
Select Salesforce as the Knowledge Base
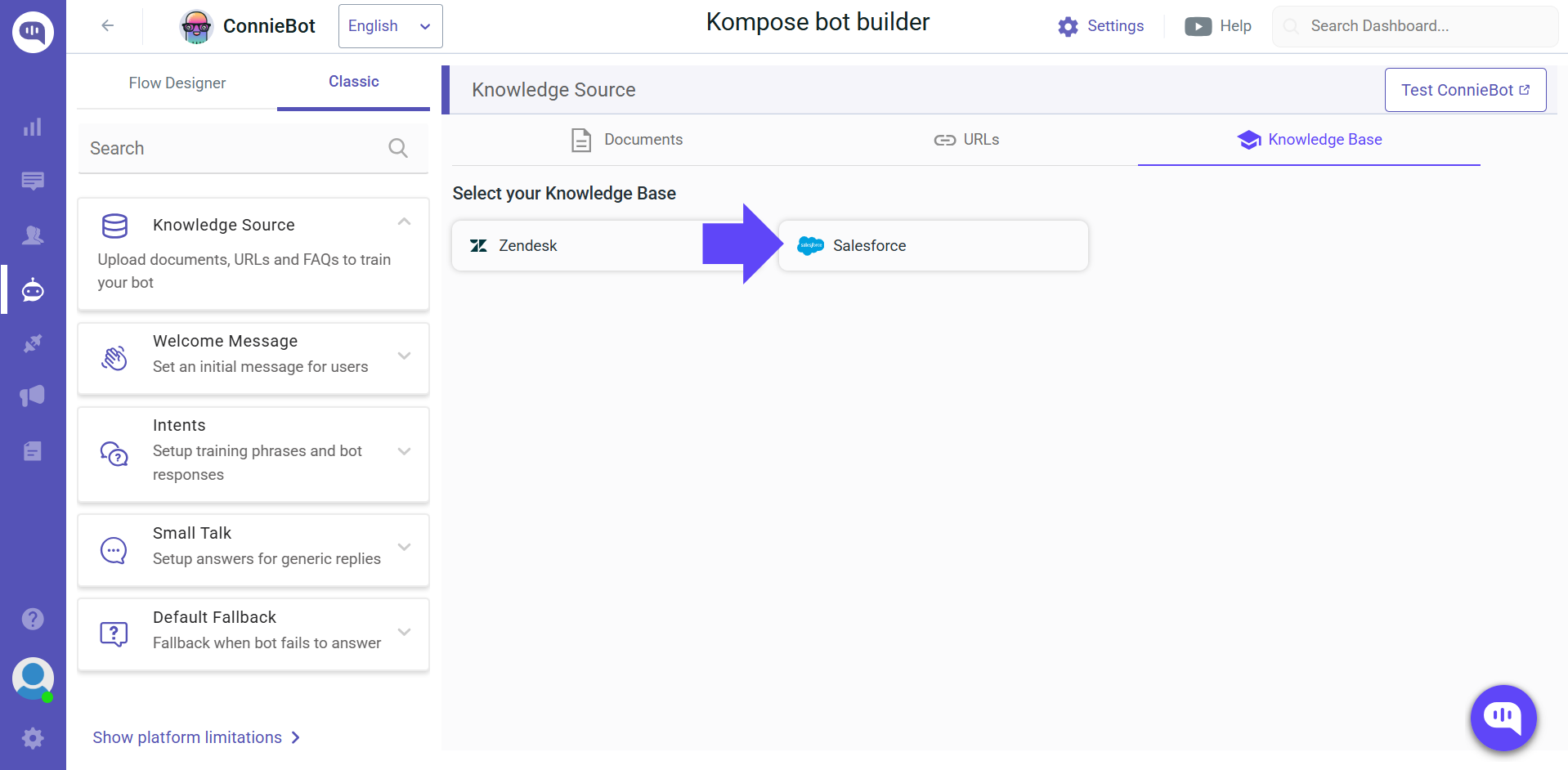pyautogui.click(x=933, y=245)
